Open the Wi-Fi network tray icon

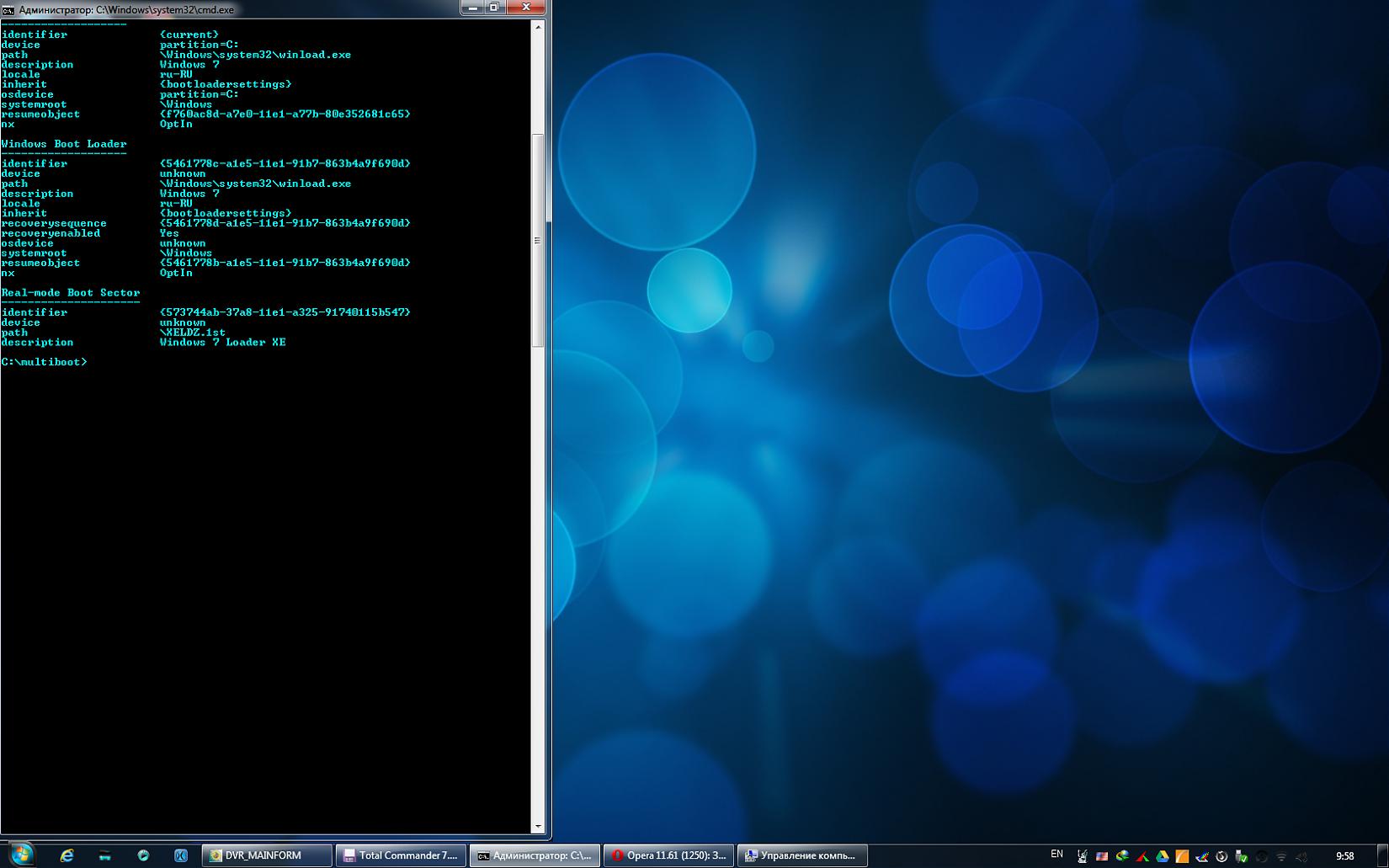click(1281, 856)
